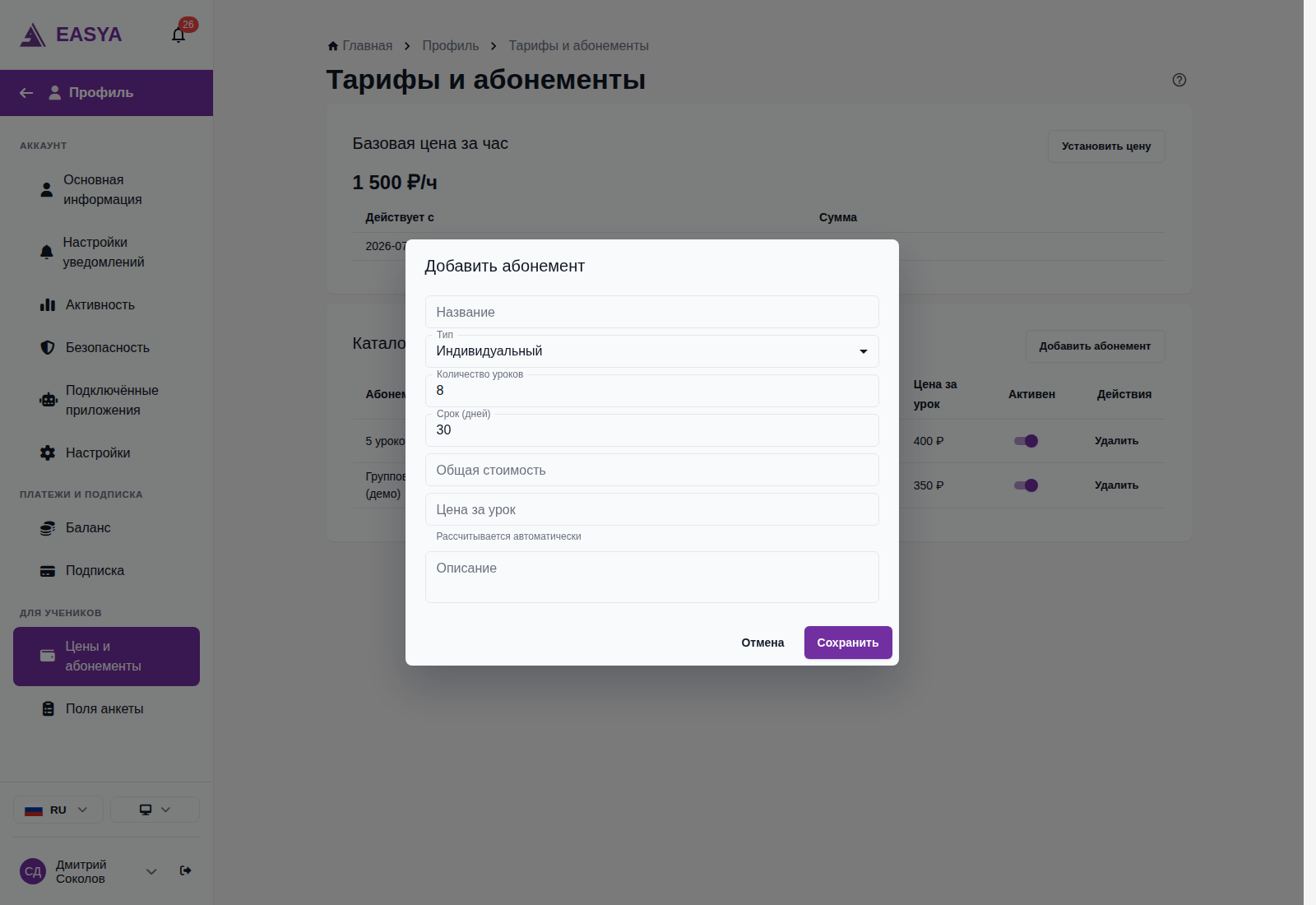Open the RU language selector
Screen dimensions: 1316x905
(x=58, y=810)
